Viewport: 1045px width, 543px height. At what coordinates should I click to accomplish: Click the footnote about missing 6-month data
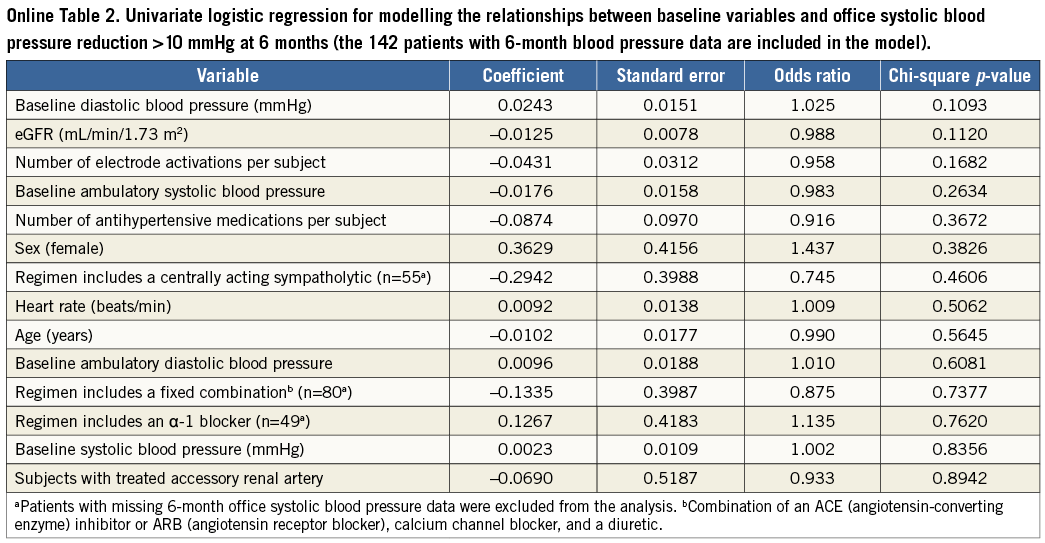[300, 508]
